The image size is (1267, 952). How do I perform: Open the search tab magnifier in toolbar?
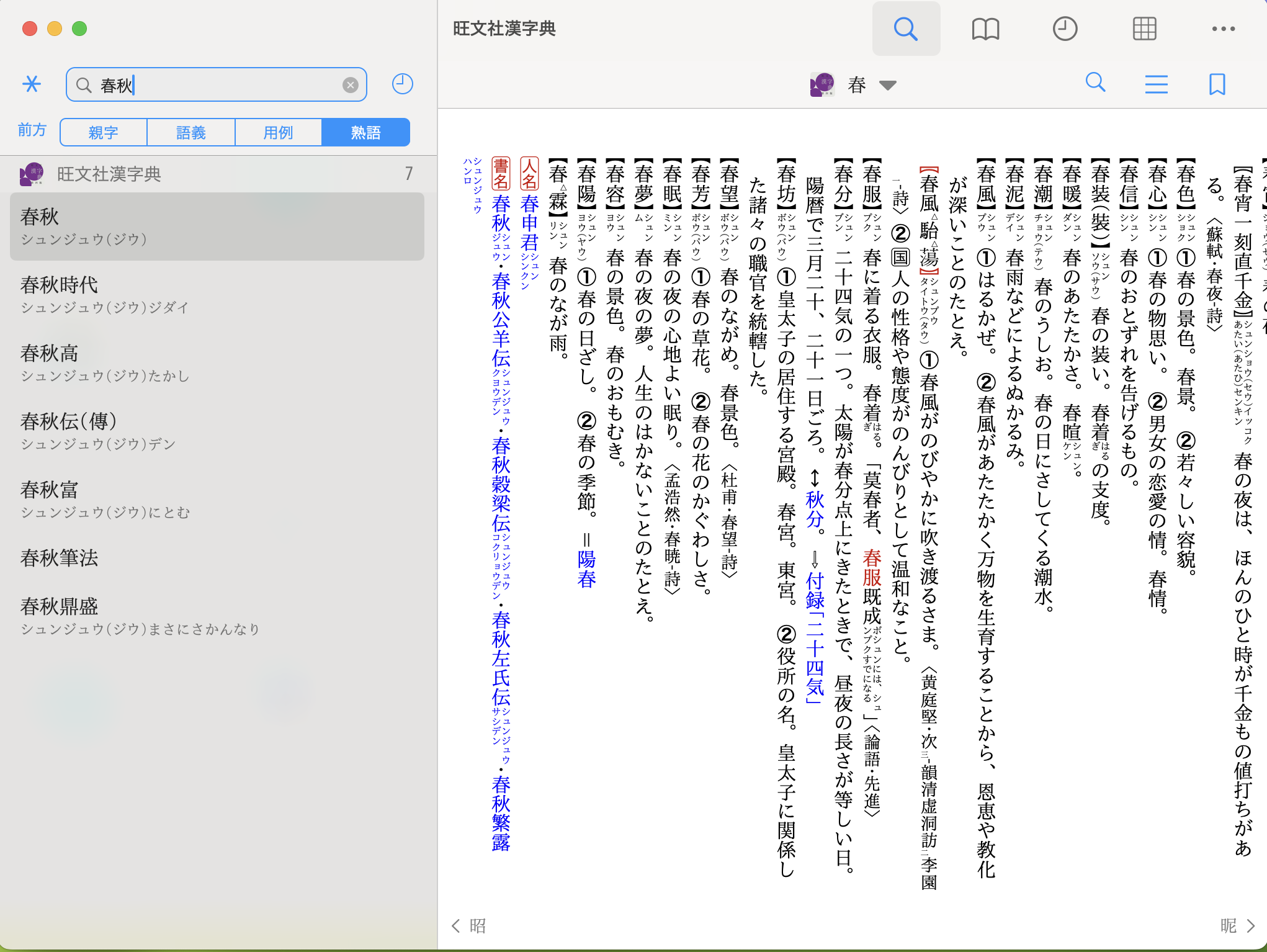pyautogui.click(x=906, y=29)
